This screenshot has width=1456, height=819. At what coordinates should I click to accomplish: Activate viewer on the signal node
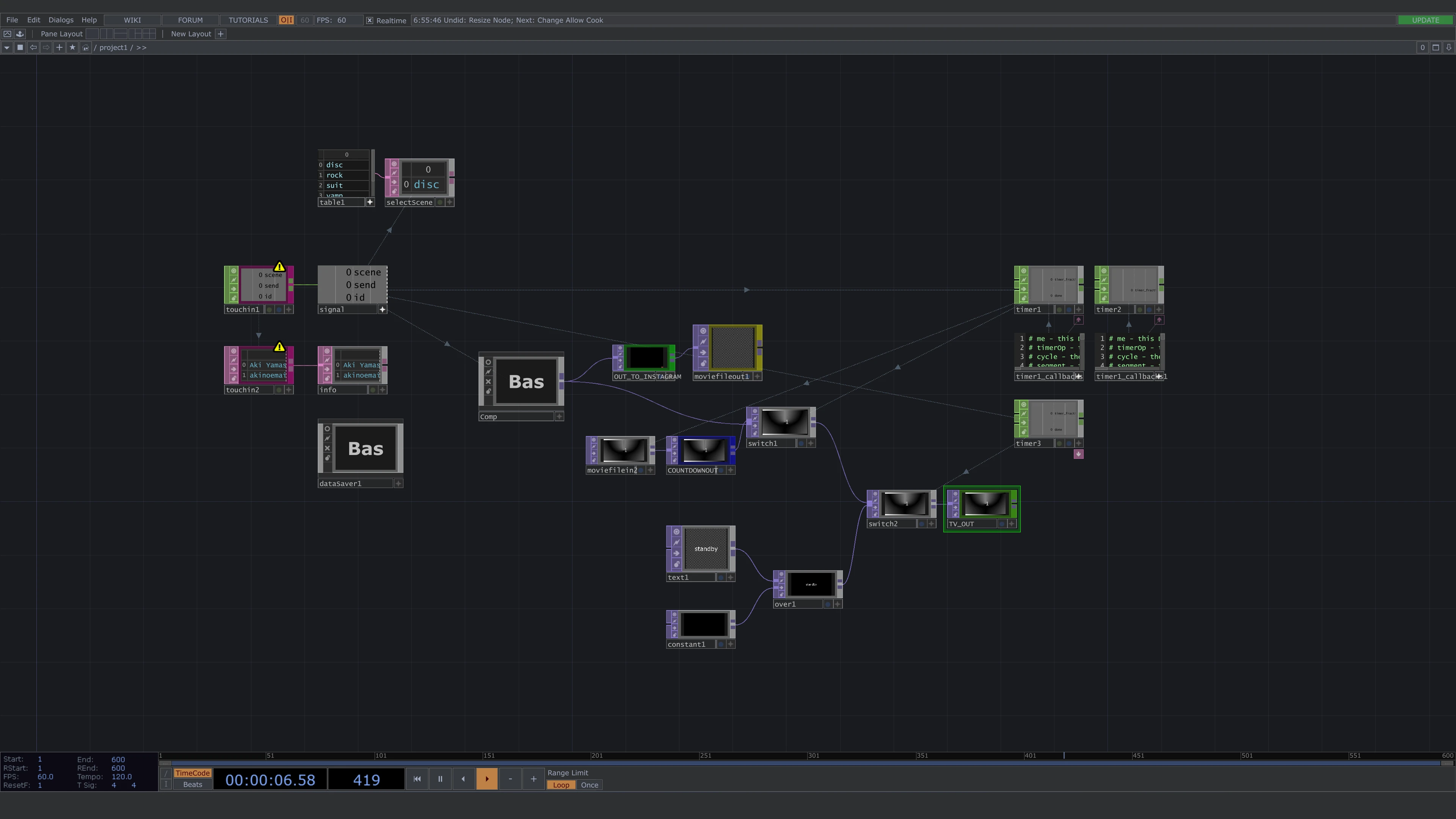[x=383, y=310]
